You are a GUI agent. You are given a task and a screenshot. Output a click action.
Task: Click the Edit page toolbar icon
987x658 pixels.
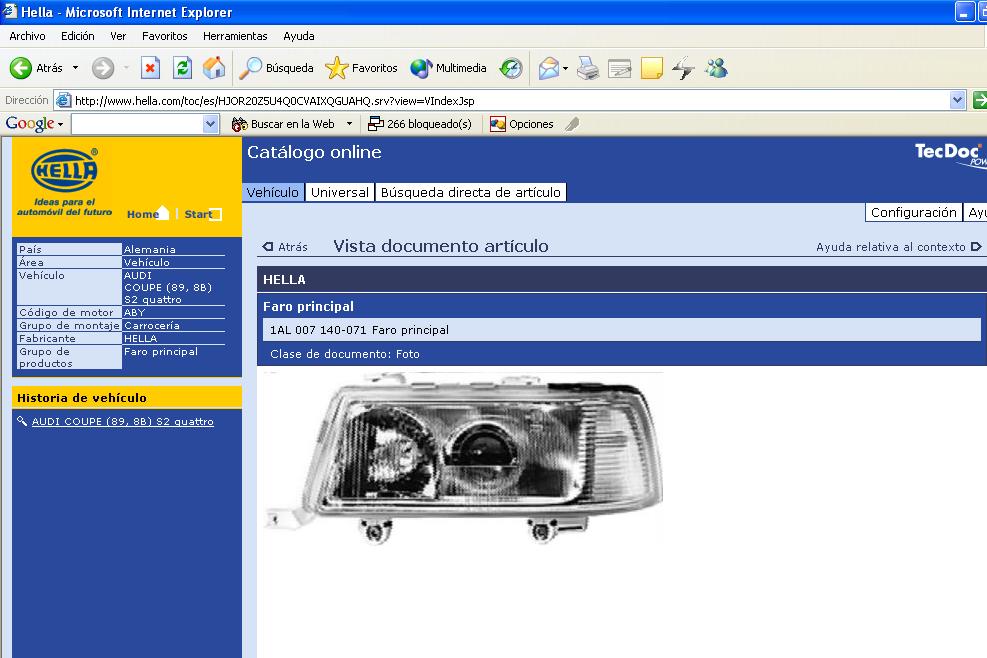pos(619,68)
